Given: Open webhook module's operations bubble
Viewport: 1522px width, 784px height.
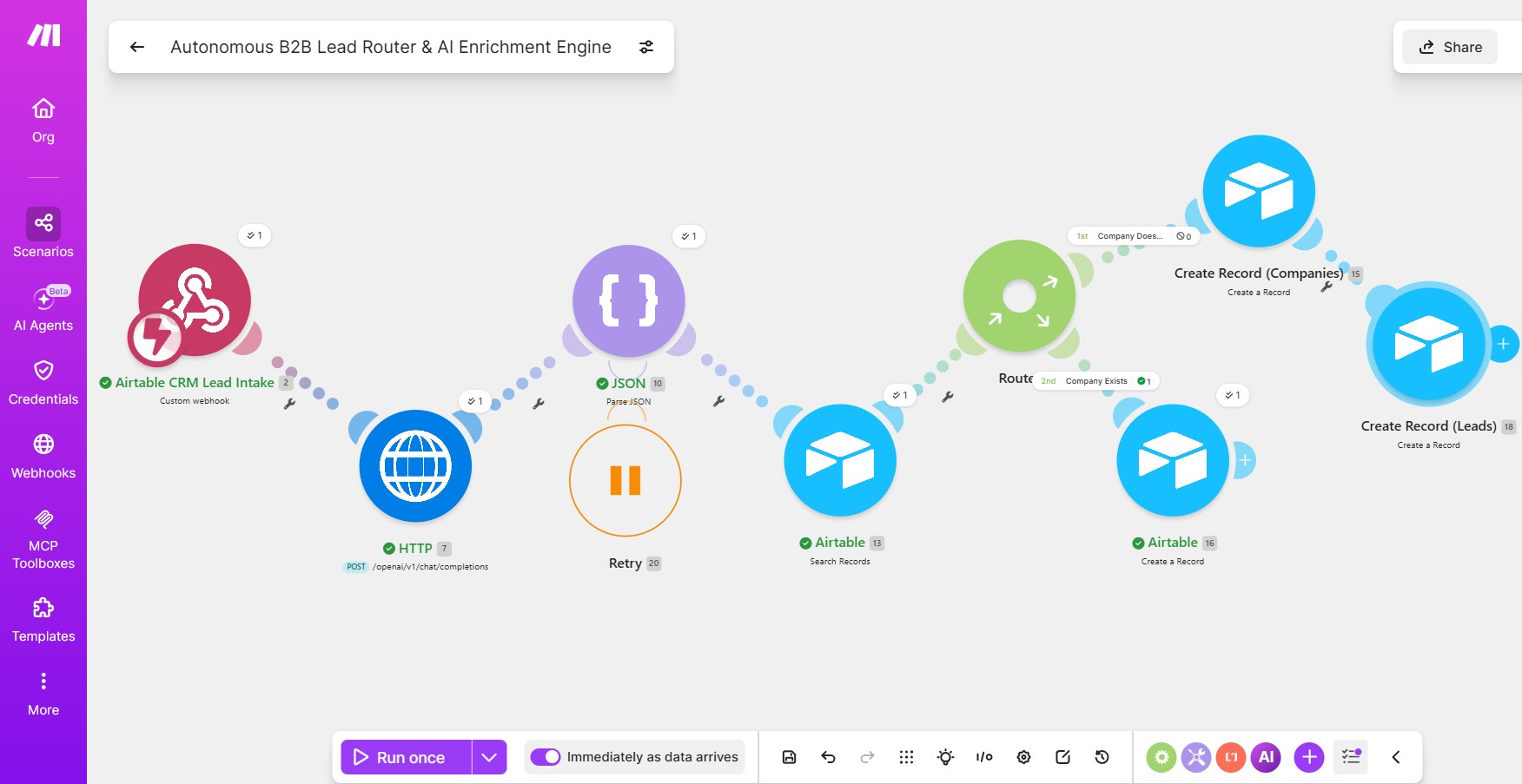Looking at the screenshot, I should [255, 235].
